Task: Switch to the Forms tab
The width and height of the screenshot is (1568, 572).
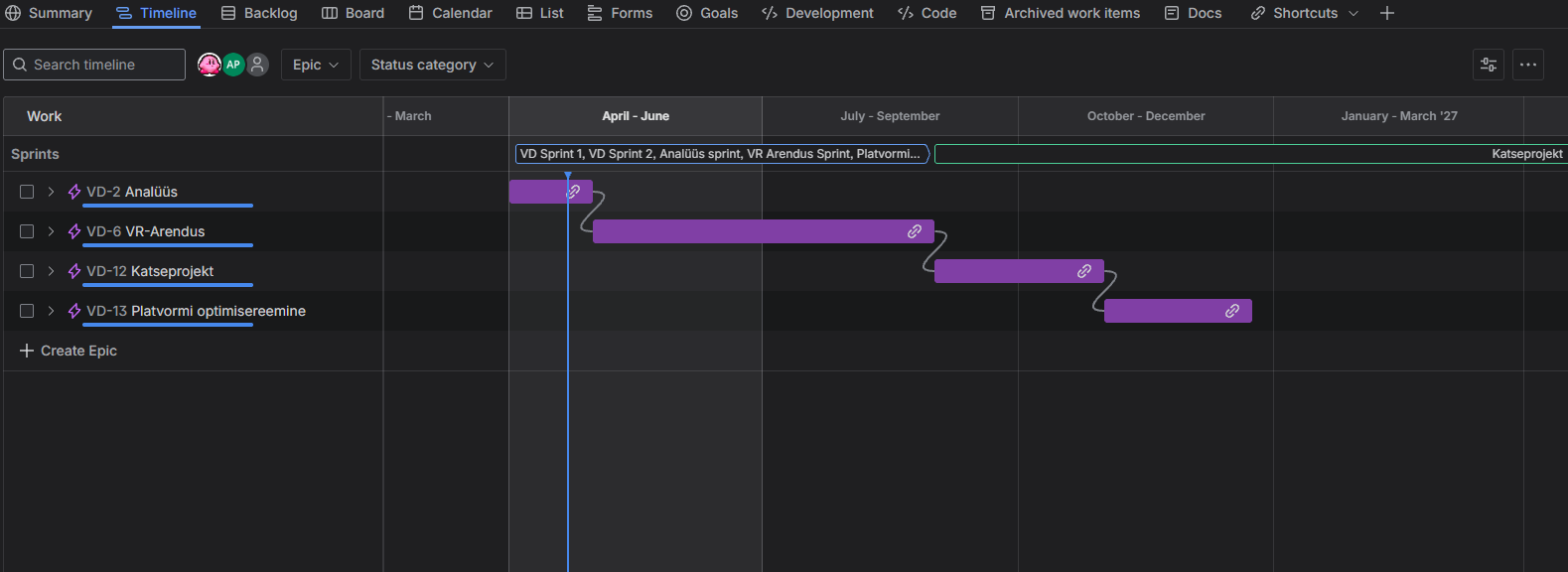Action: tap(620, 13)
